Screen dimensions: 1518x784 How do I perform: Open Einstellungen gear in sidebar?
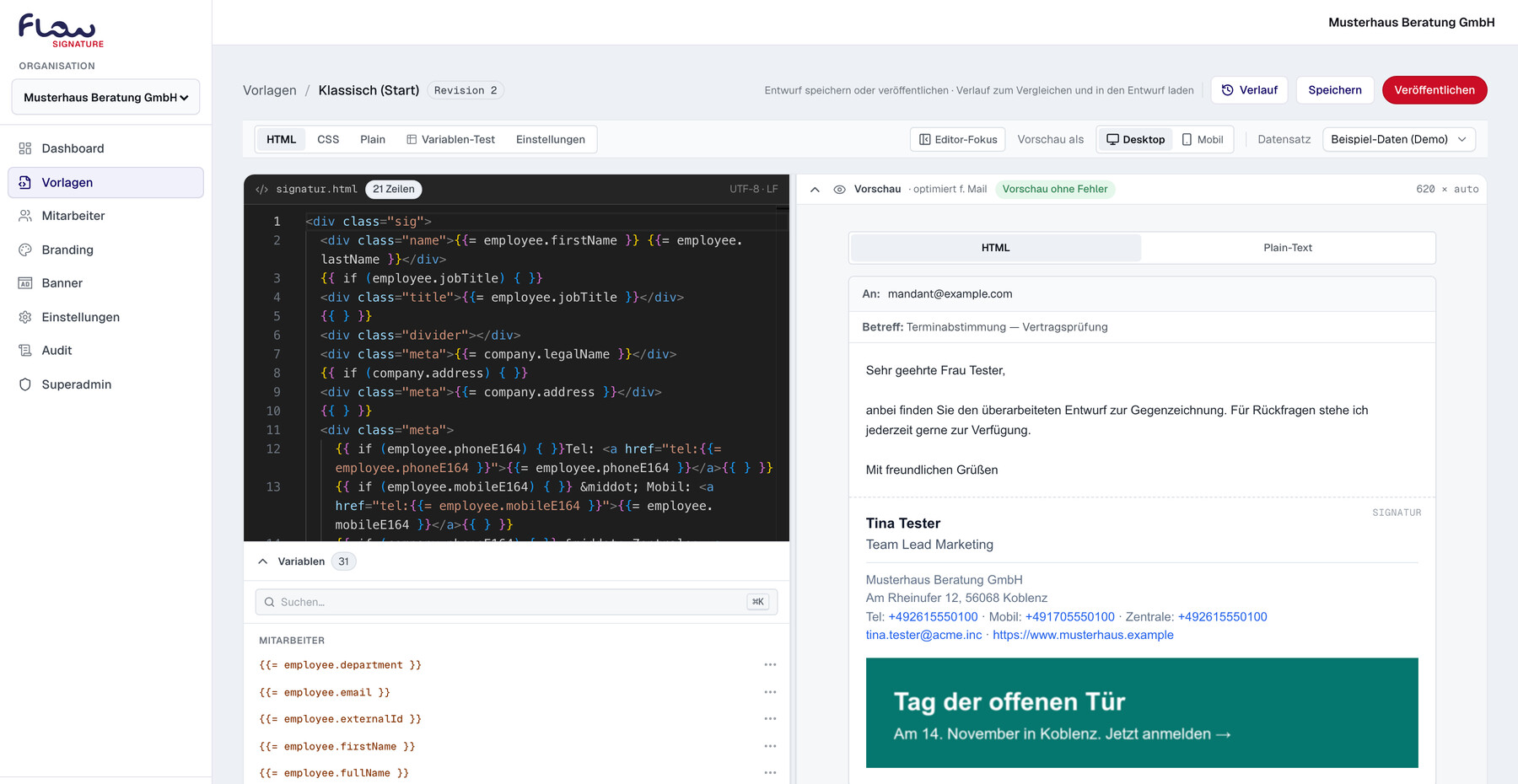[25, 317]
